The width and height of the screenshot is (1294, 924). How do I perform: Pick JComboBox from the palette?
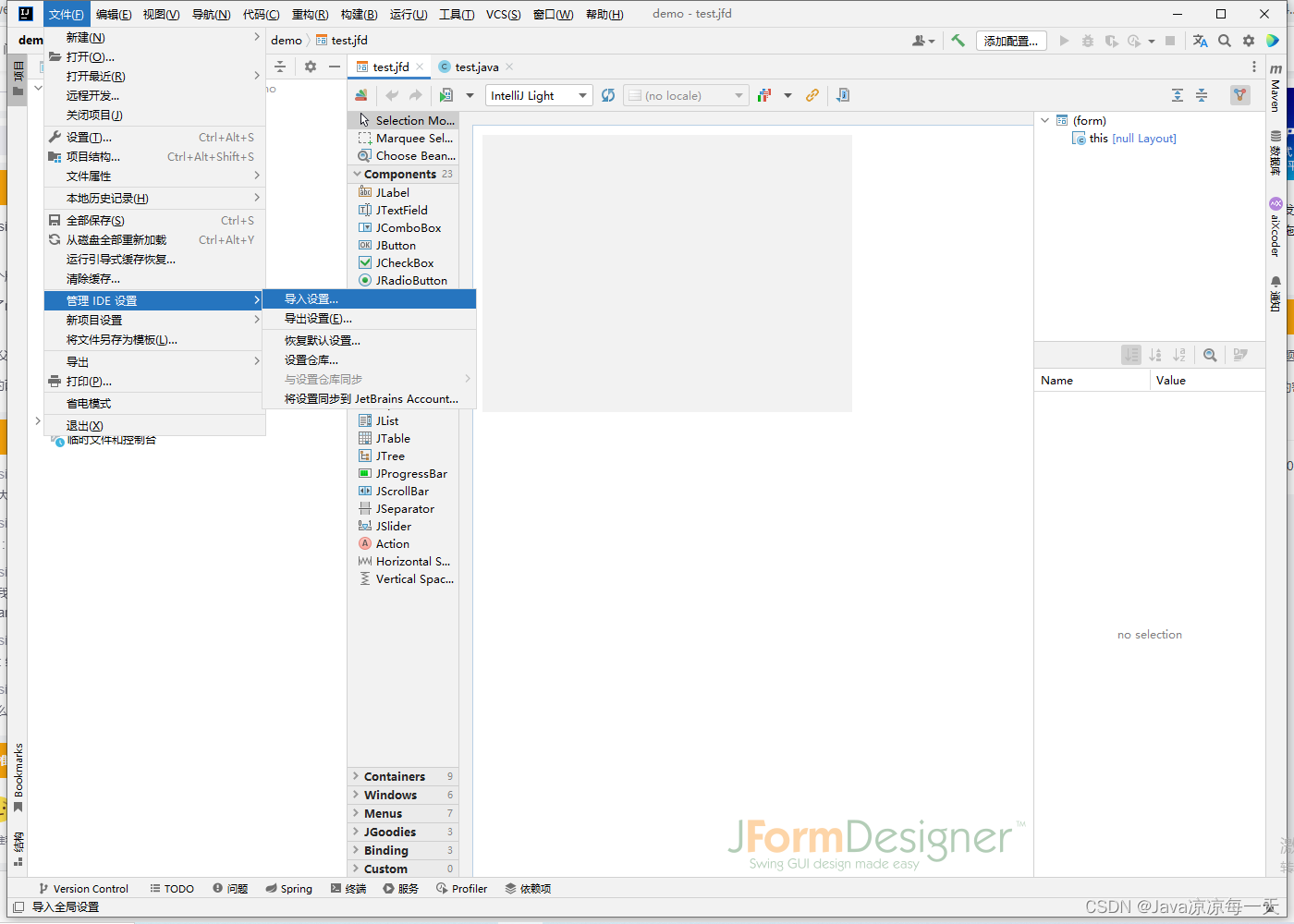click(x=404, y=227)
